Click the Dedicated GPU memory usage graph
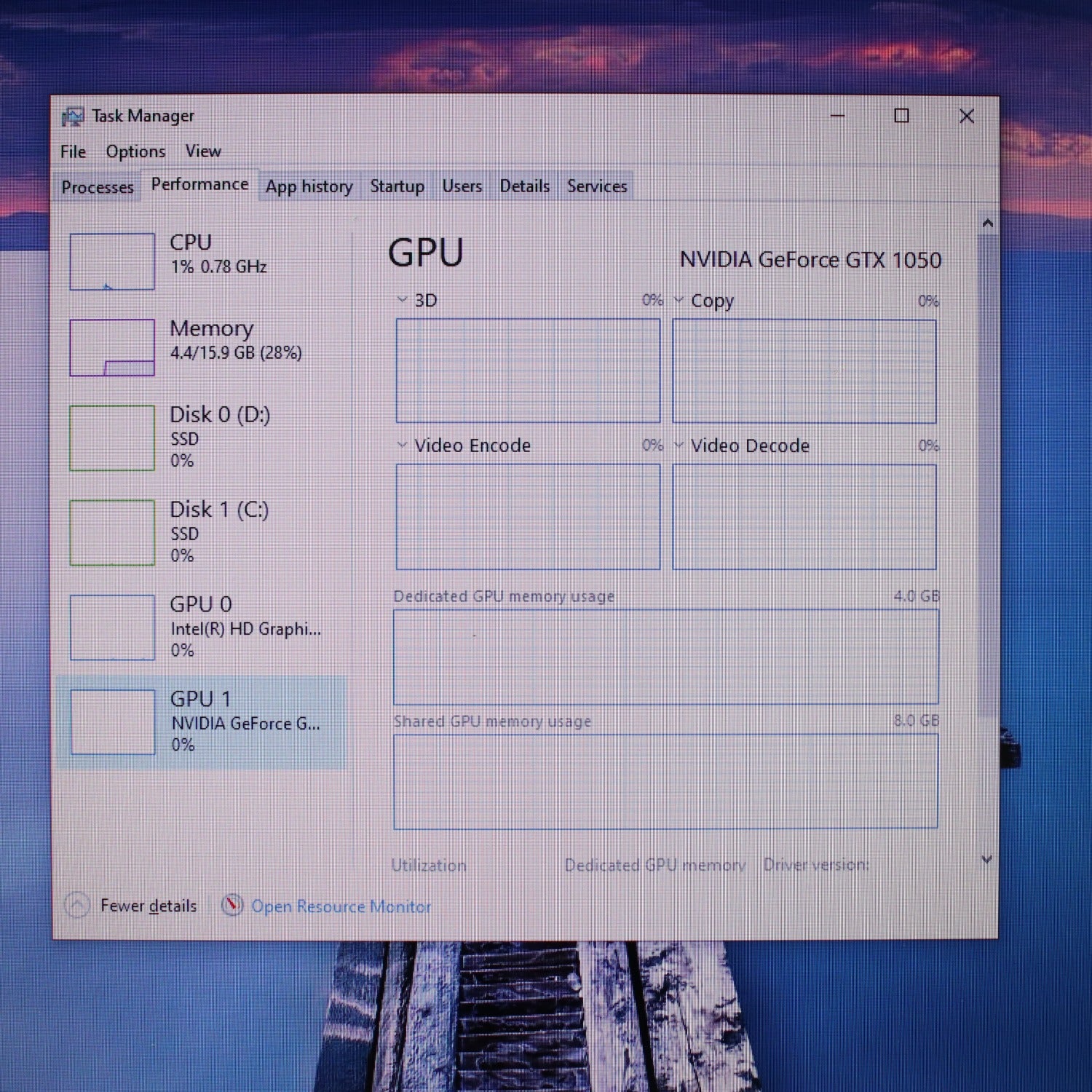The width and height of the screenshot is (1092, 1092). click(666, 657)
